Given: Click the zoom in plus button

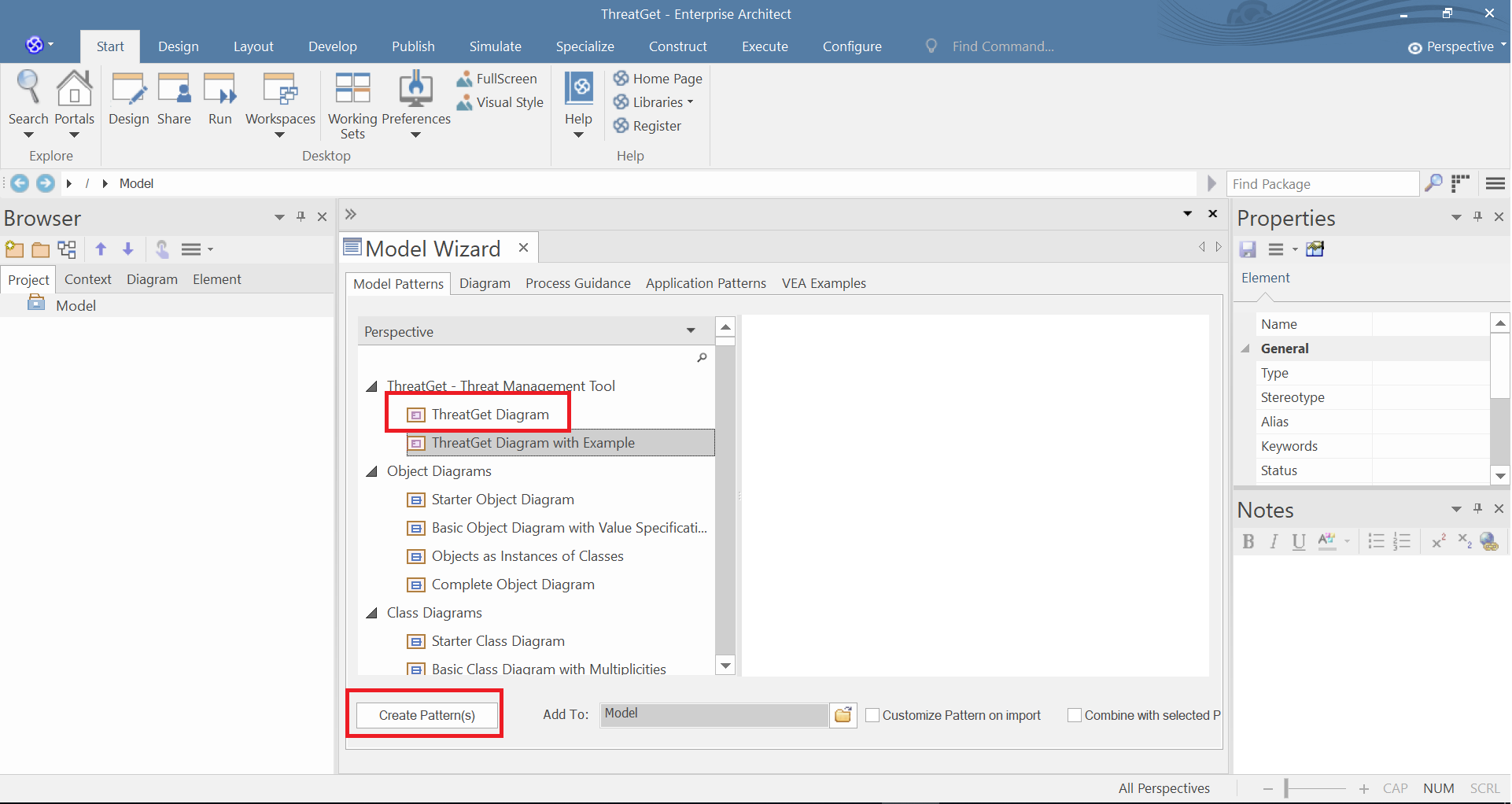Looking at the screenshot, I should click(1363, 788).
